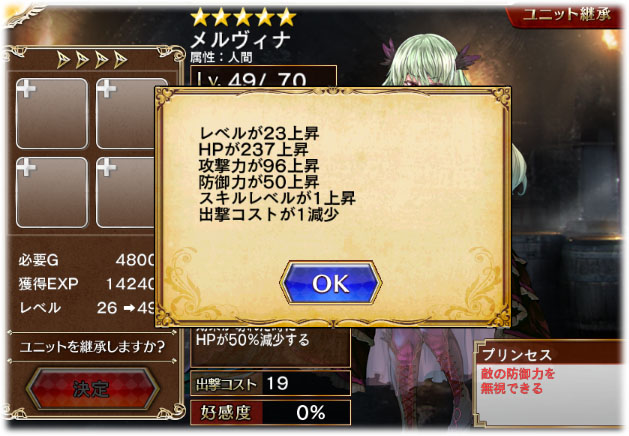Select the top-left empty unit slot
This screenshot has height=436, width=629.
pos(52,114)
